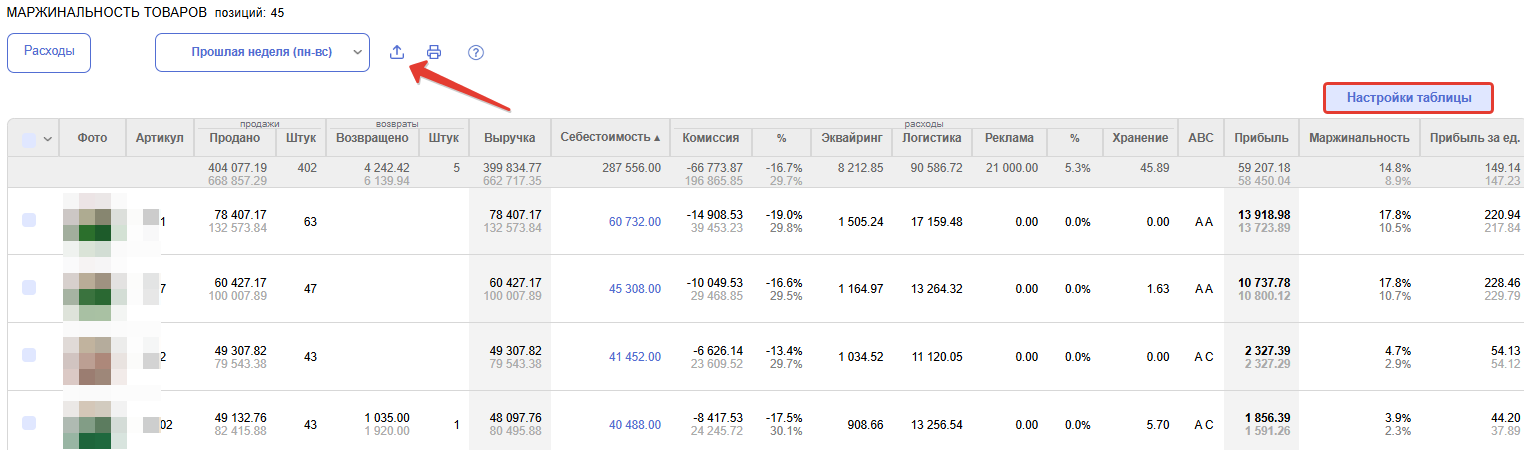The width and height of the screenshot is (1524, 450).
Task: Click the export/upload icon
Action: [397, 52]
